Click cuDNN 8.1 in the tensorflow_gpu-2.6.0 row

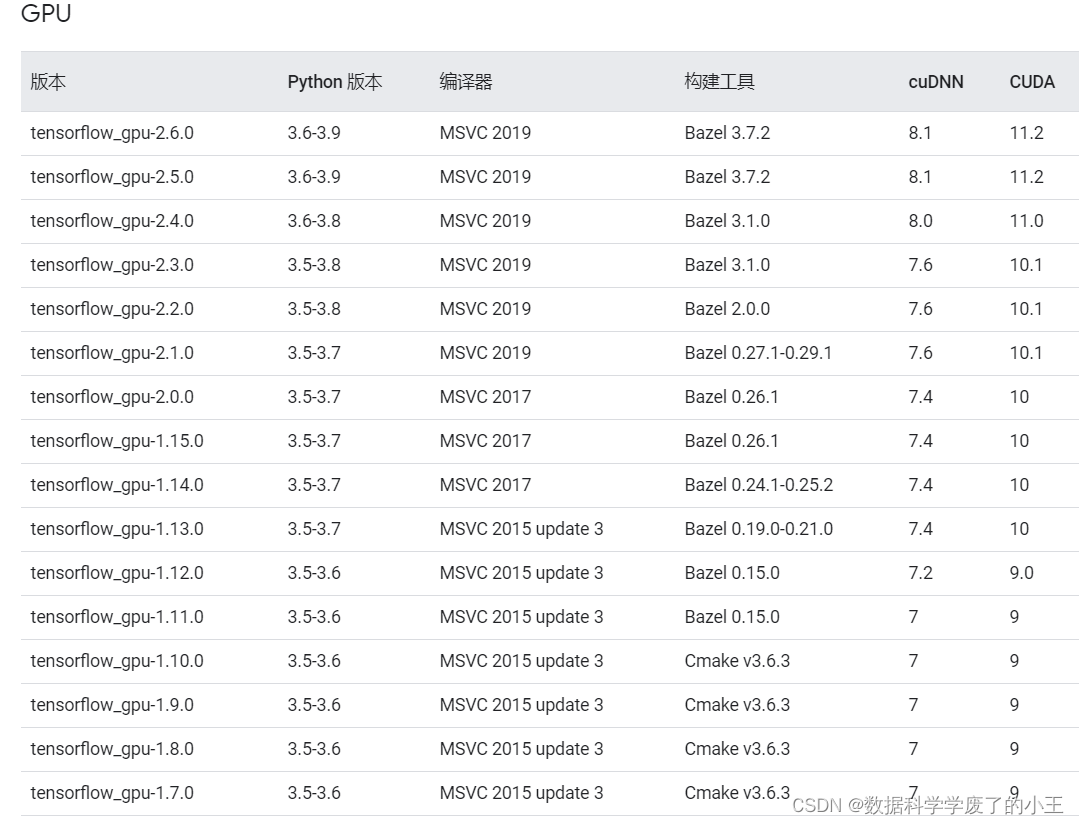[920, 133]
